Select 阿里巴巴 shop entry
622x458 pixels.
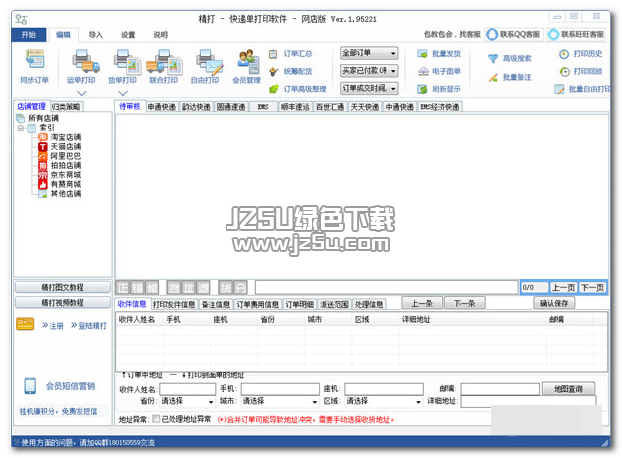point(60,156)
